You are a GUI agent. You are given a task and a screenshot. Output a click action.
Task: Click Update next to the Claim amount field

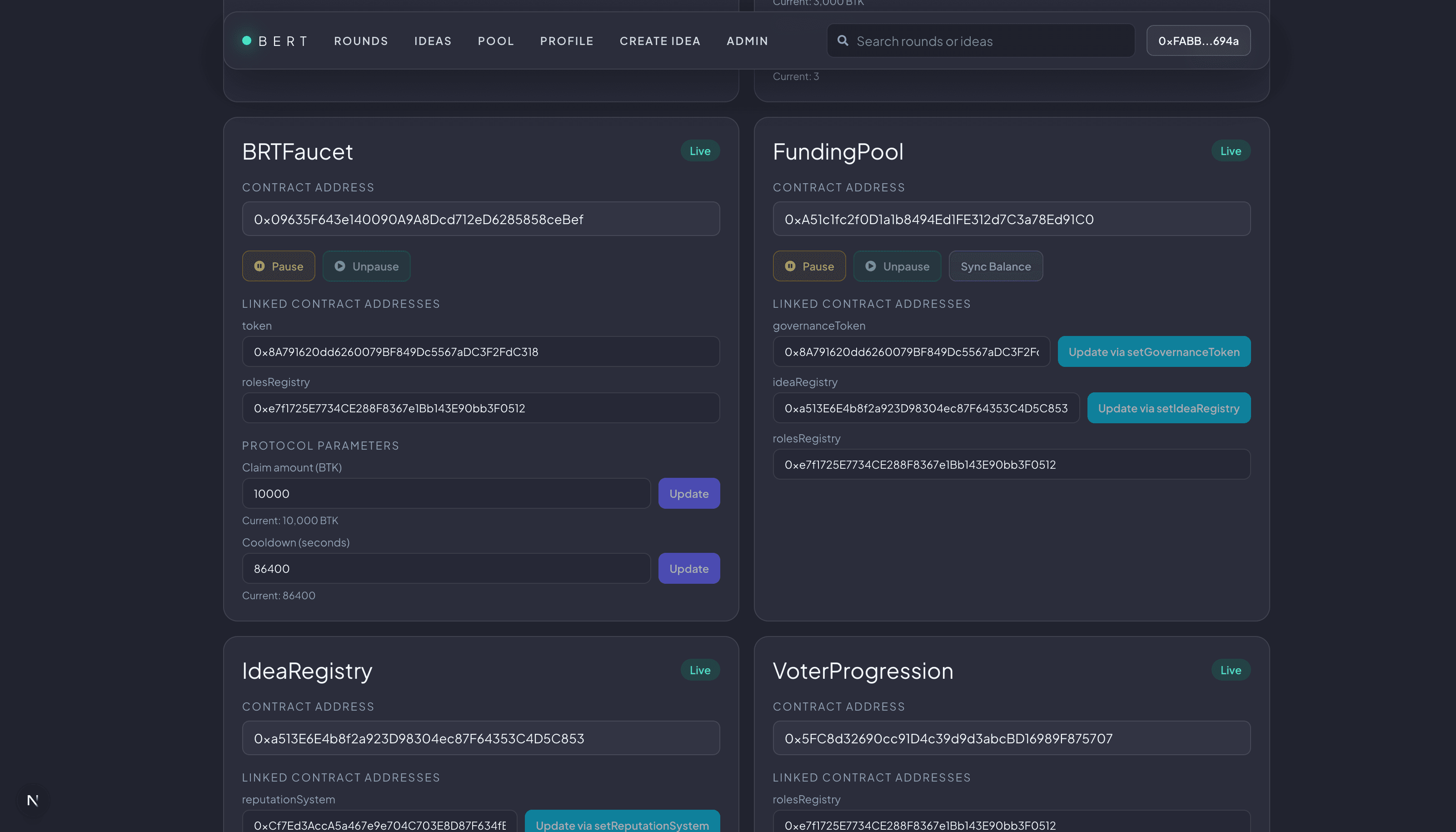(x=688, y=493)
